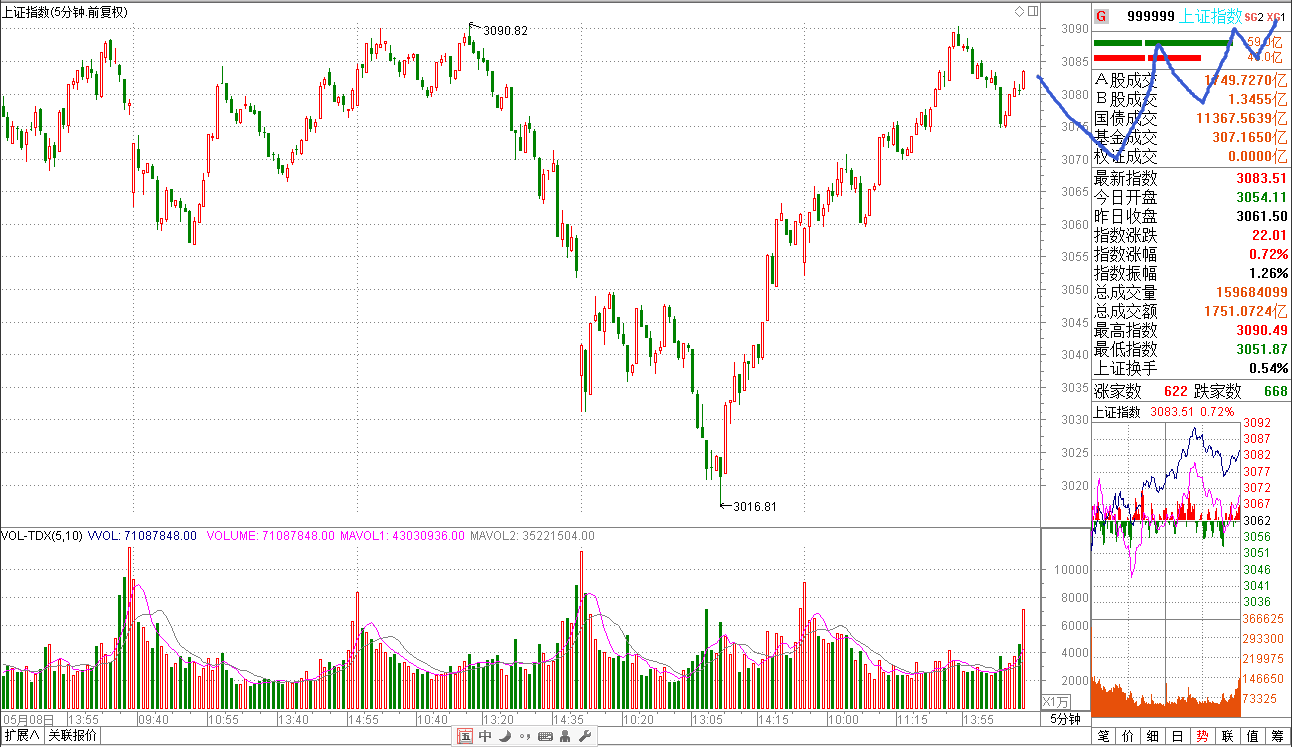
Task: Toggle the IME 中 Chinese/English mode
Action: (485, 737)
